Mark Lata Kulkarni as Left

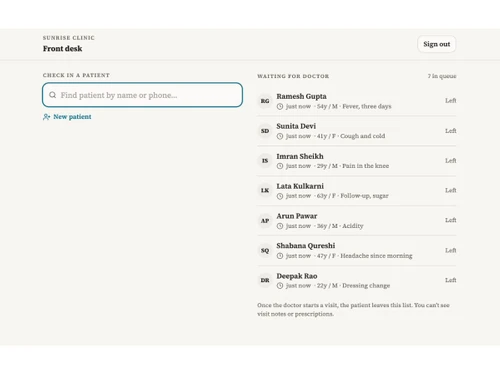[451, 190]
